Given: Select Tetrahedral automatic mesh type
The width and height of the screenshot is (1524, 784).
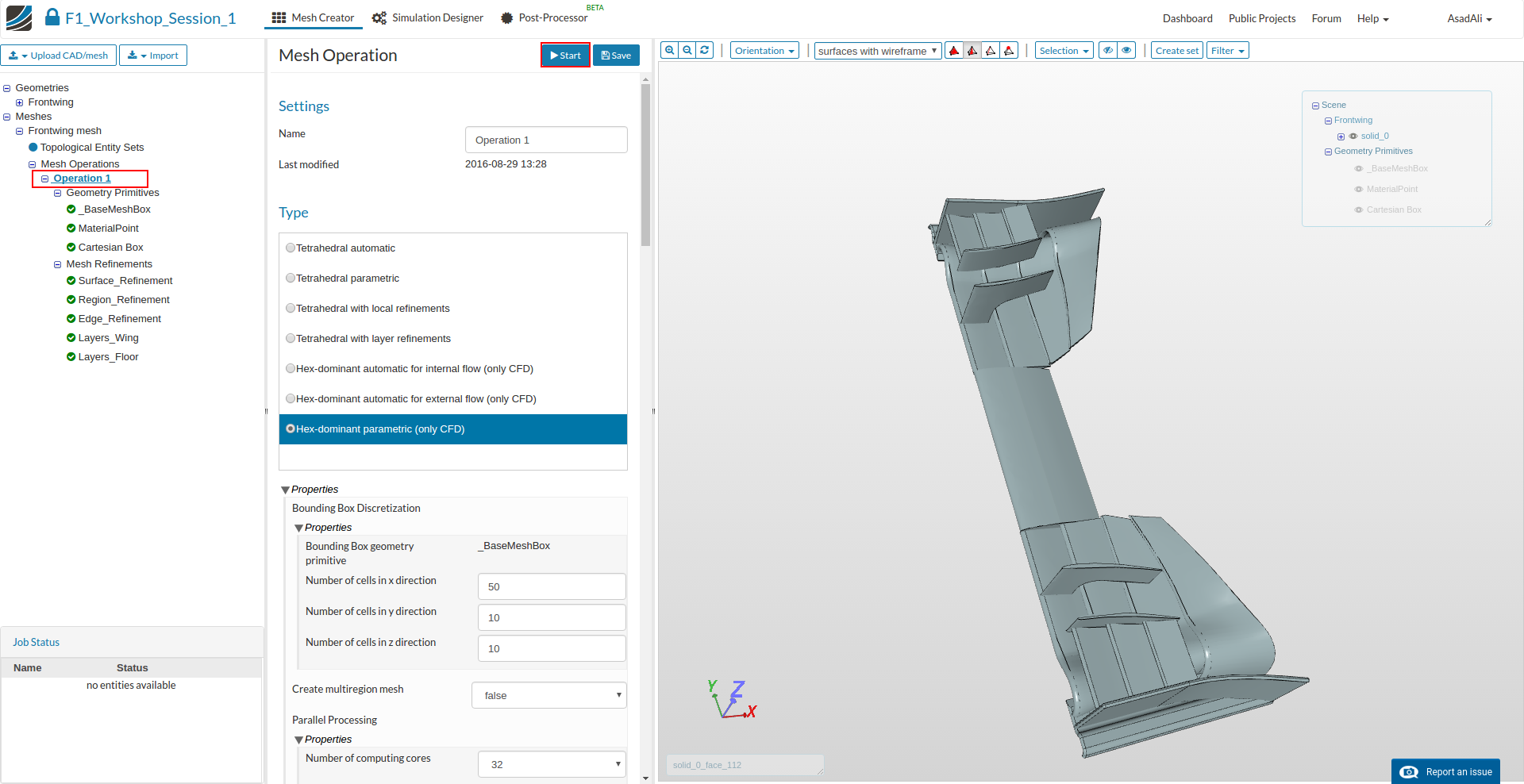Looking at the screenshot, I should 291,248.
